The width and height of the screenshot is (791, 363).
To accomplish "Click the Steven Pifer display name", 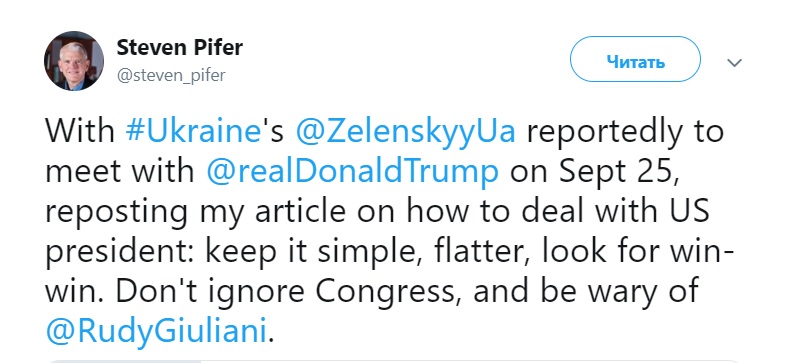I will pyautogui.click(x=180, y=48).
